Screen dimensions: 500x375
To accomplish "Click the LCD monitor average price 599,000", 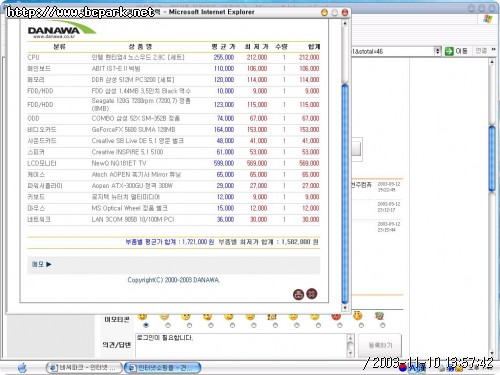I will [224, 163].
